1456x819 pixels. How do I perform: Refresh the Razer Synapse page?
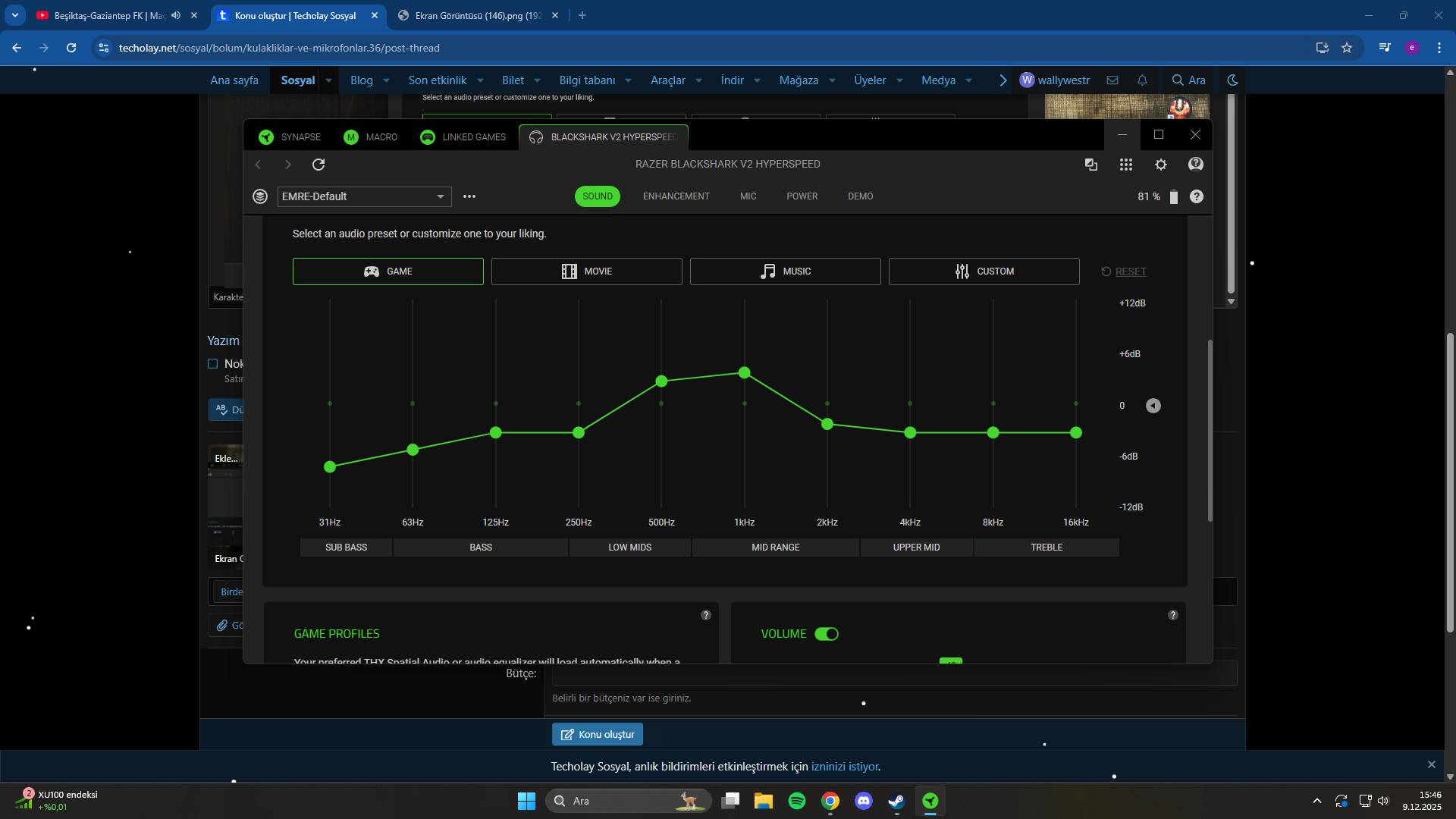tap(318, 165)
